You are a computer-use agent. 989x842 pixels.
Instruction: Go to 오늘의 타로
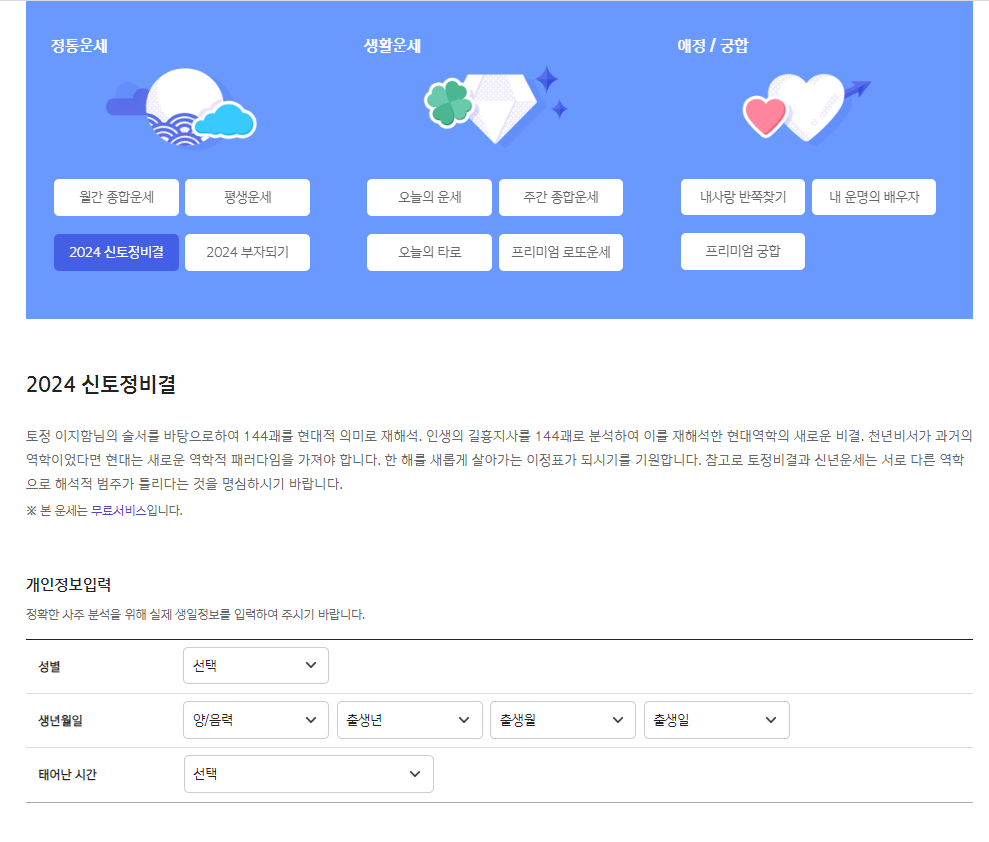point(430,252)
